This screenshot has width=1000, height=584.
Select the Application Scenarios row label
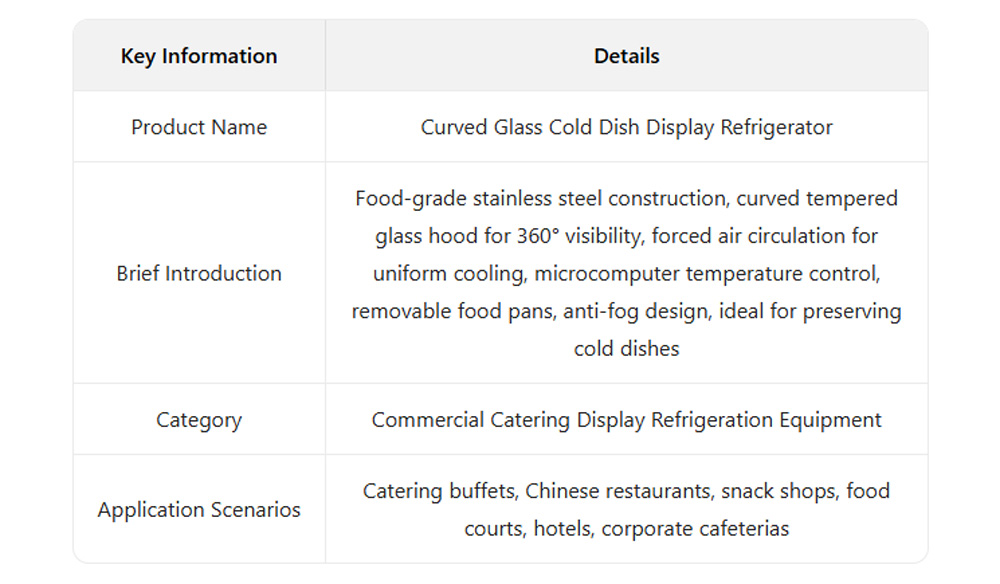199,509
